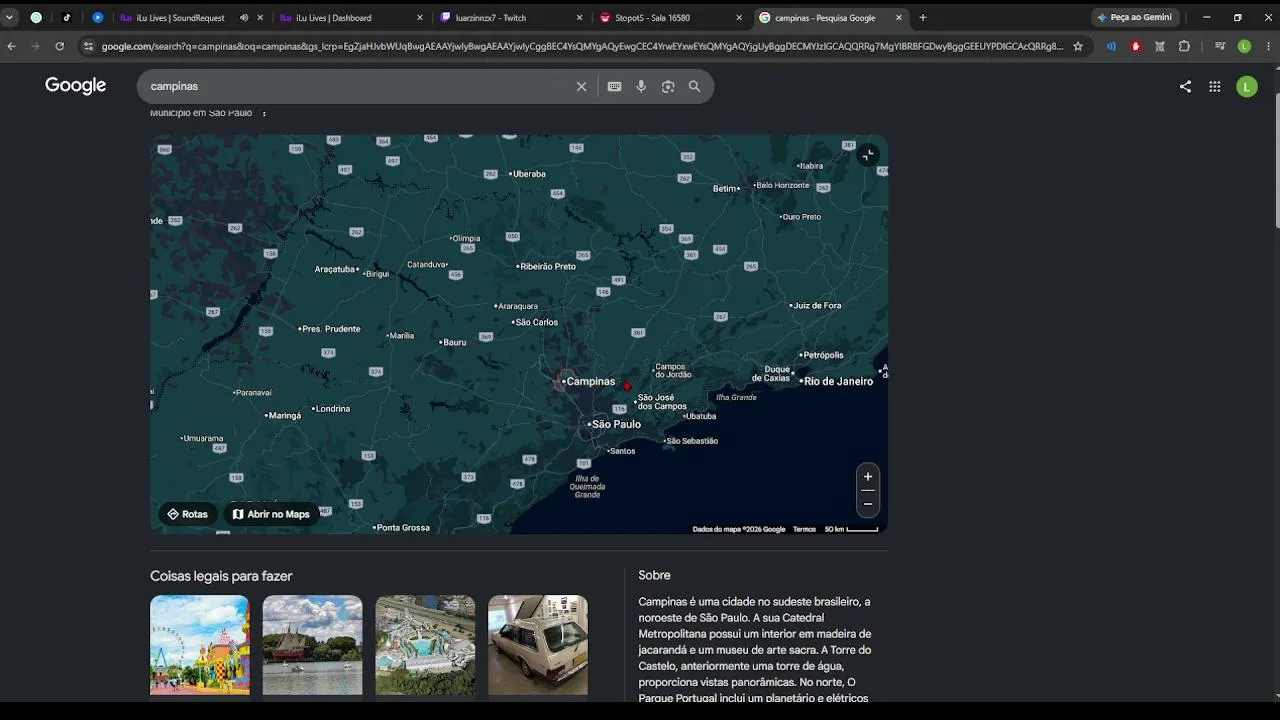Screen dimensions: 1280x720
Task: Open the ship on lake thumbnail
Action: point(313,645)
